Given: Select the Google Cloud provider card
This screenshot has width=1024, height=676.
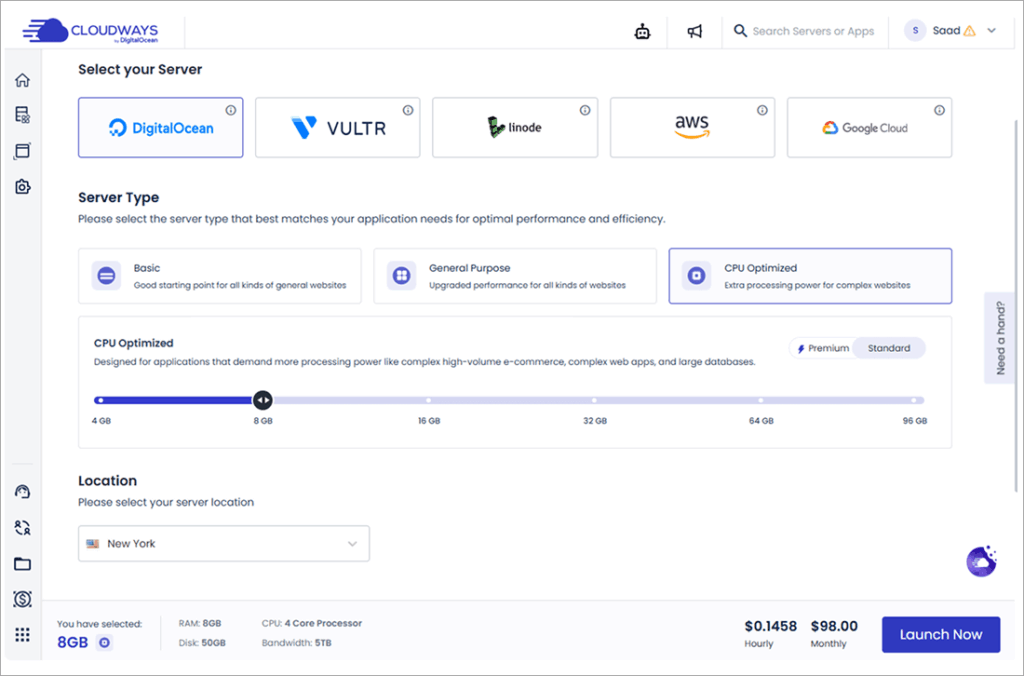Looking at the screenshot, I should tap(869, 128).
